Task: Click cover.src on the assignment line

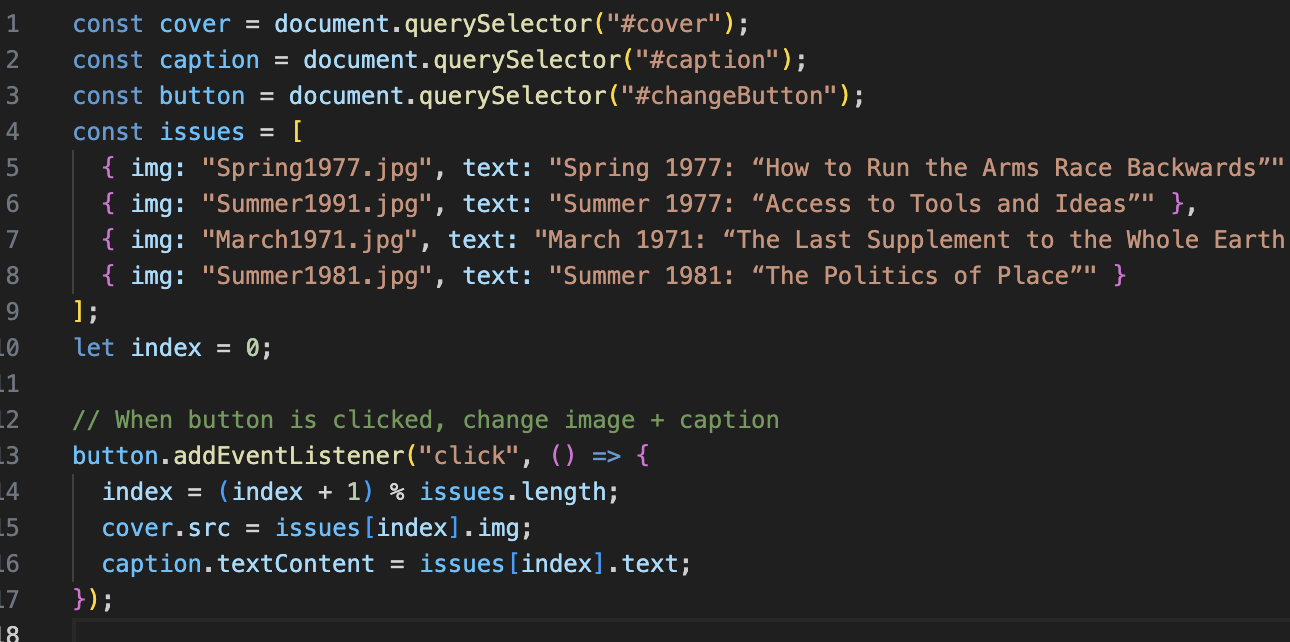Action: click(x=165, y=528)
